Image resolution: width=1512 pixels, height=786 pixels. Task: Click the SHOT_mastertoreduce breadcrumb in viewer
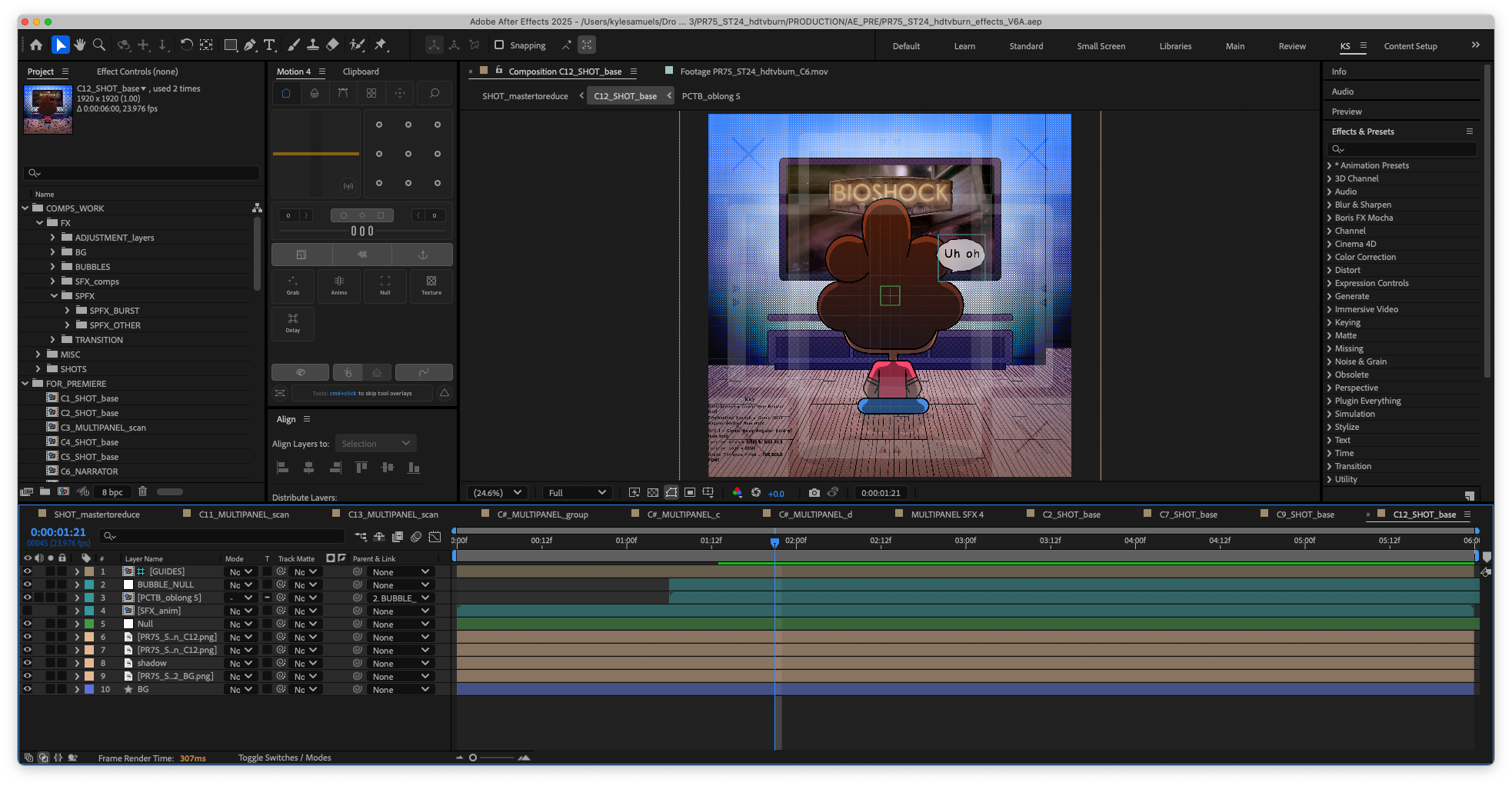coord(525,96)
